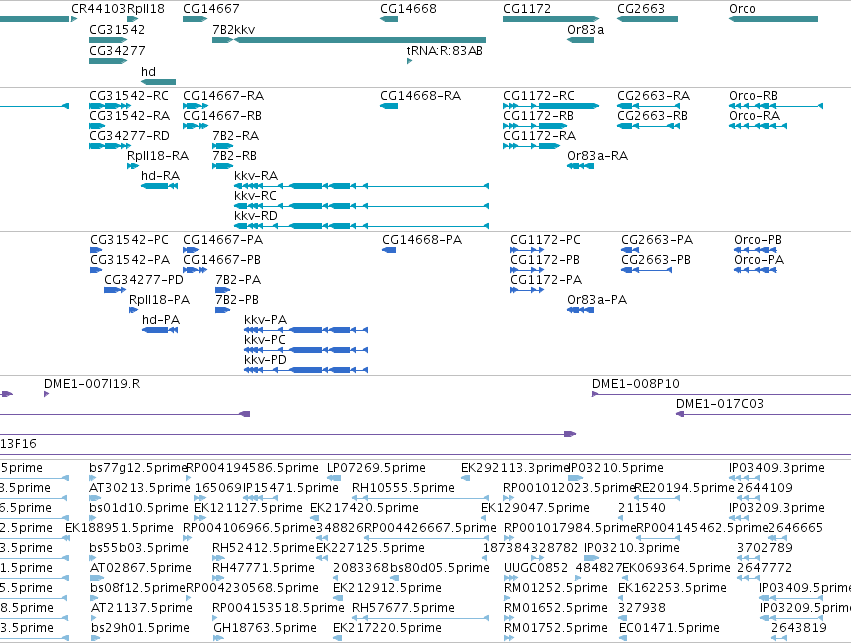Select transcript label CG14667-RA
The height and width of the screenshot is (643, 851).
(x=224, y=96)
